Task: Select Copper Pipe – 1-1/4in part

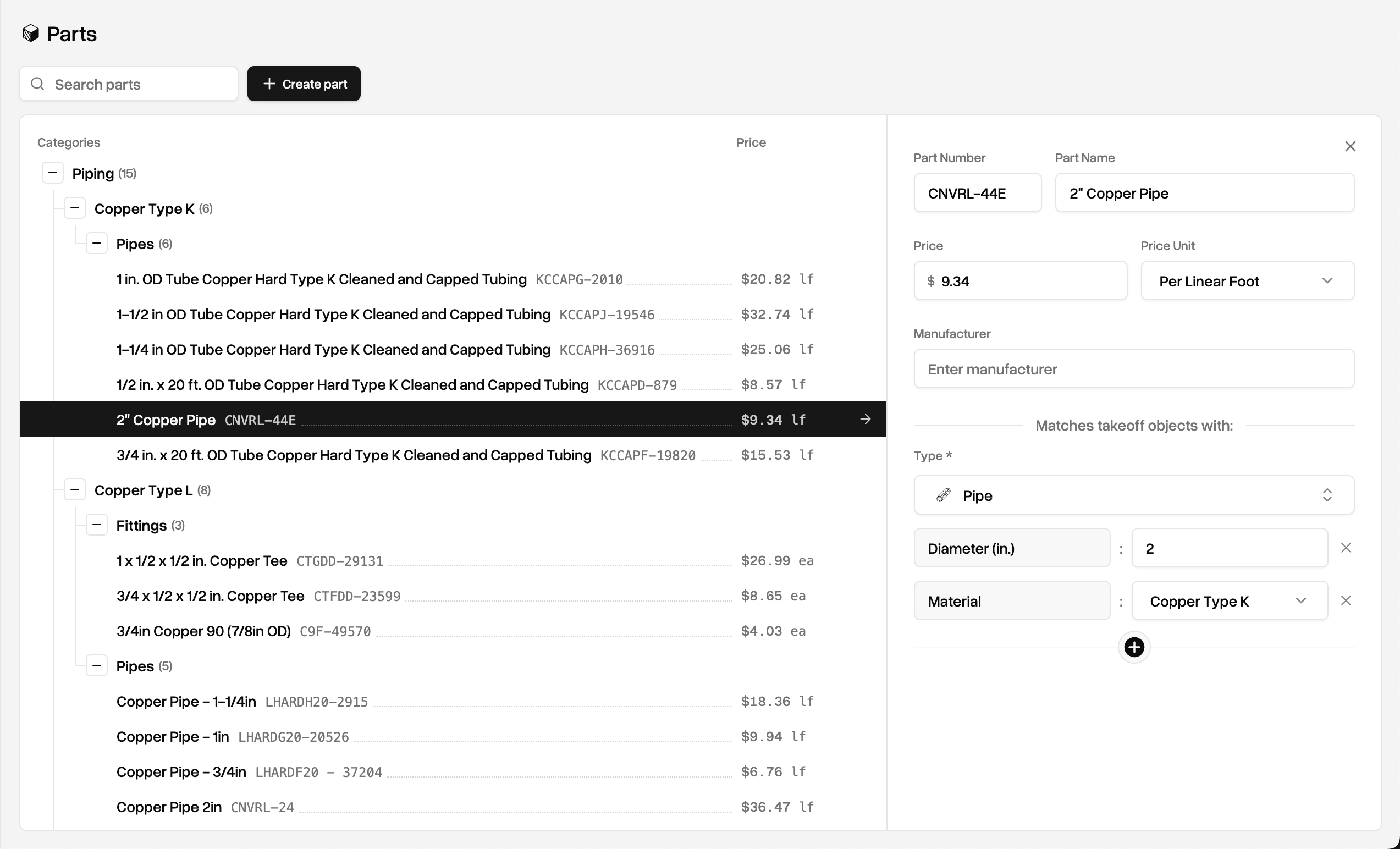Action: [x=453, y=701]
